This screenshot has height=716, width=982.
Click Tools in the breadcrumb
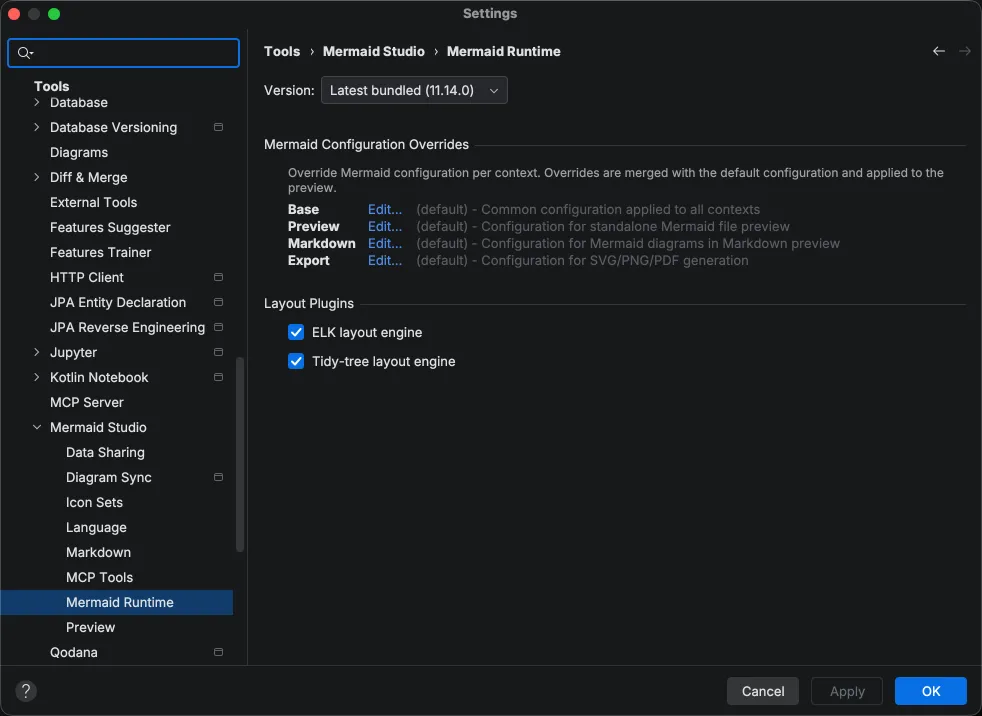pos(282,51)
